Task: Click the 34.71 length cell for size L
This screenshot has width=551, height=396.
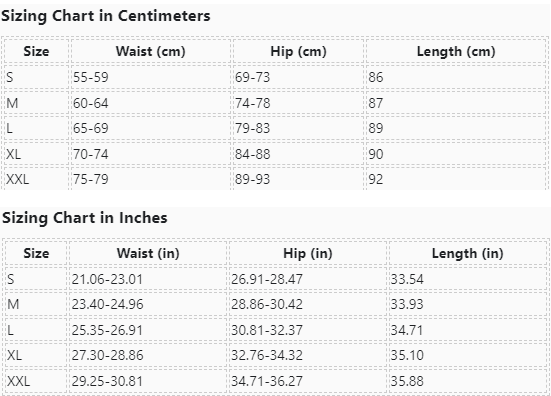Action: (467, 330)
